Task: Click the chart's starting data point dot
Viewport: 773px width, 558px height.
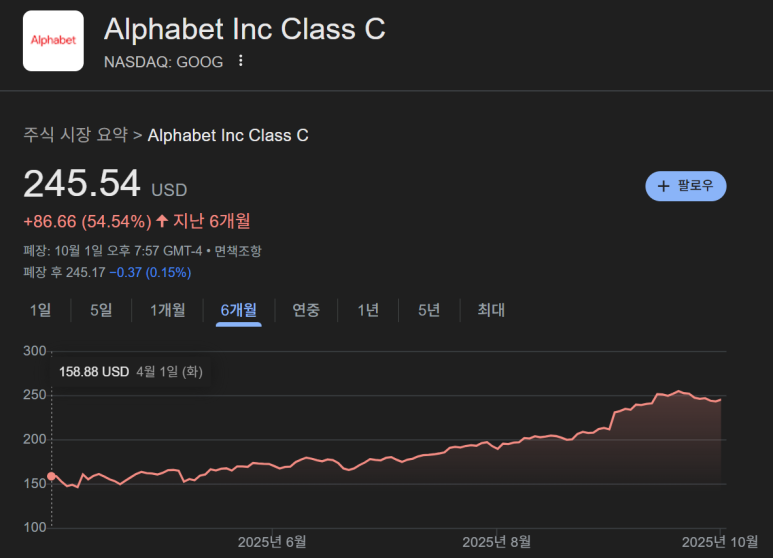Action: (52, 476)
